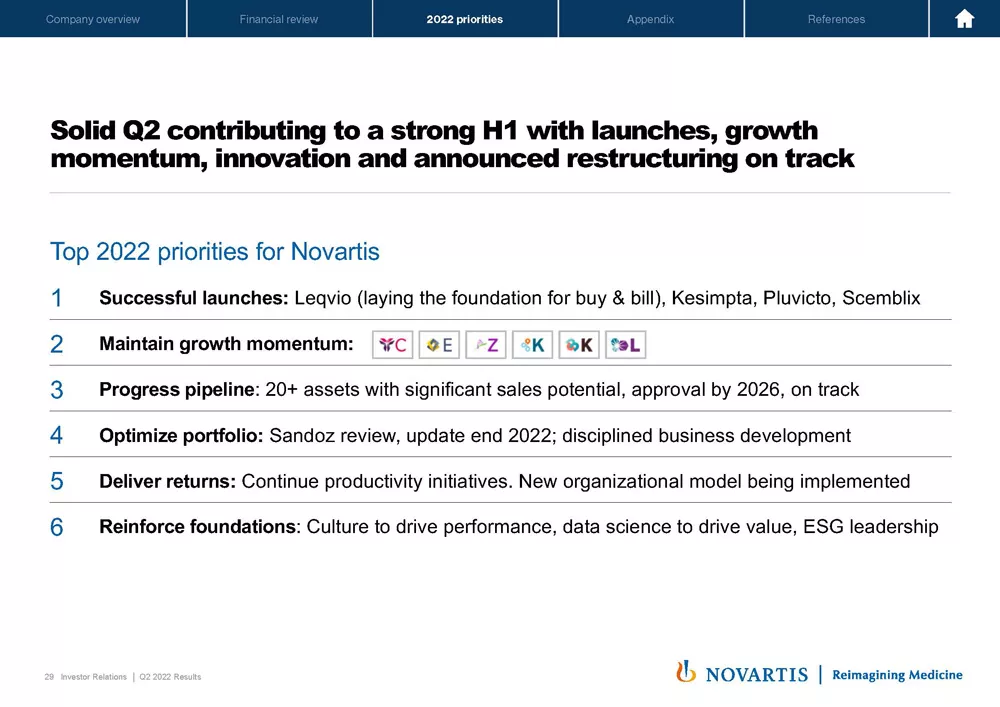Click 'Reimagining Medicine' tagline in footer

click(x=897, y=674)
